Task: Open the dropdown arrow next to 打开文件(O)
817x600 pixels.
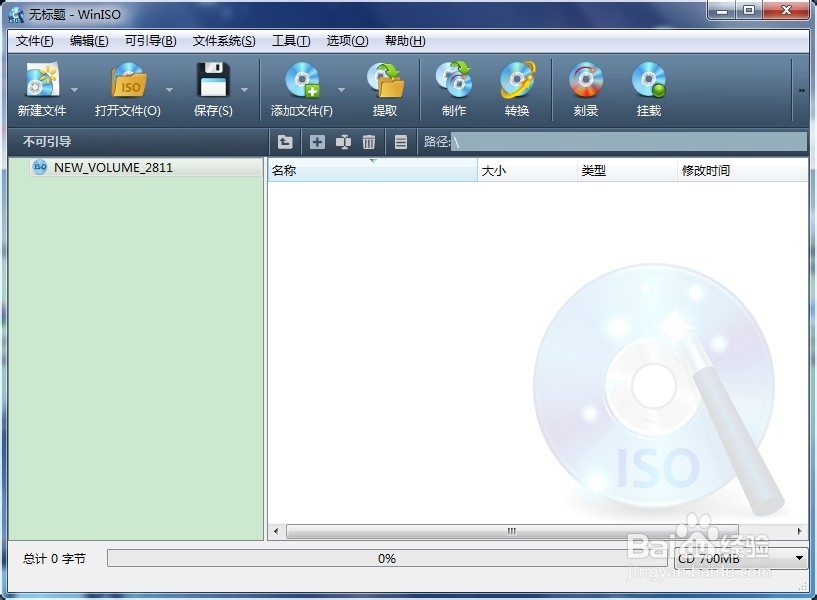Action: 169,90
